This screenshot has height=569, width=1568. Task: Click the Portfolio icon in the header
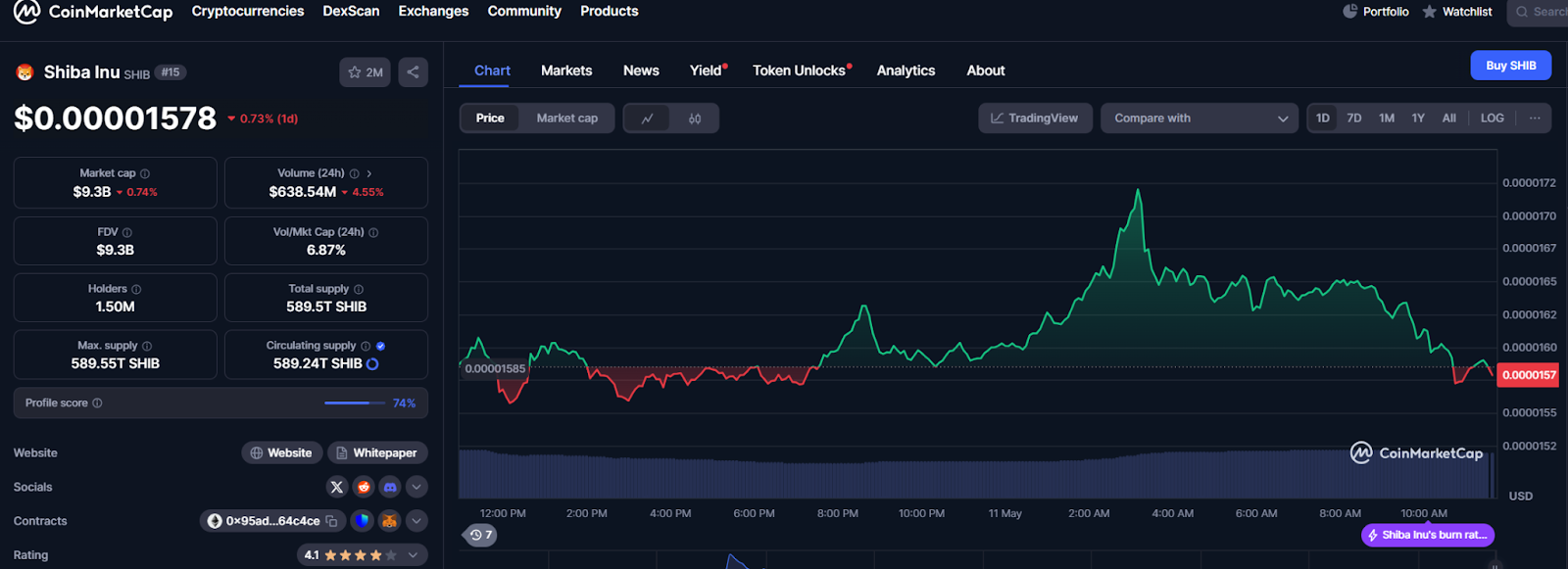click(x=1350, y=12)
